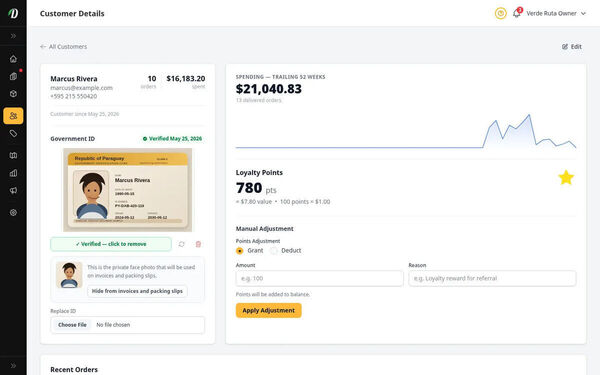Viewport: 600px width, 375px height.
Task: Expand sidebar with top double-chevron
Action: 13,36
